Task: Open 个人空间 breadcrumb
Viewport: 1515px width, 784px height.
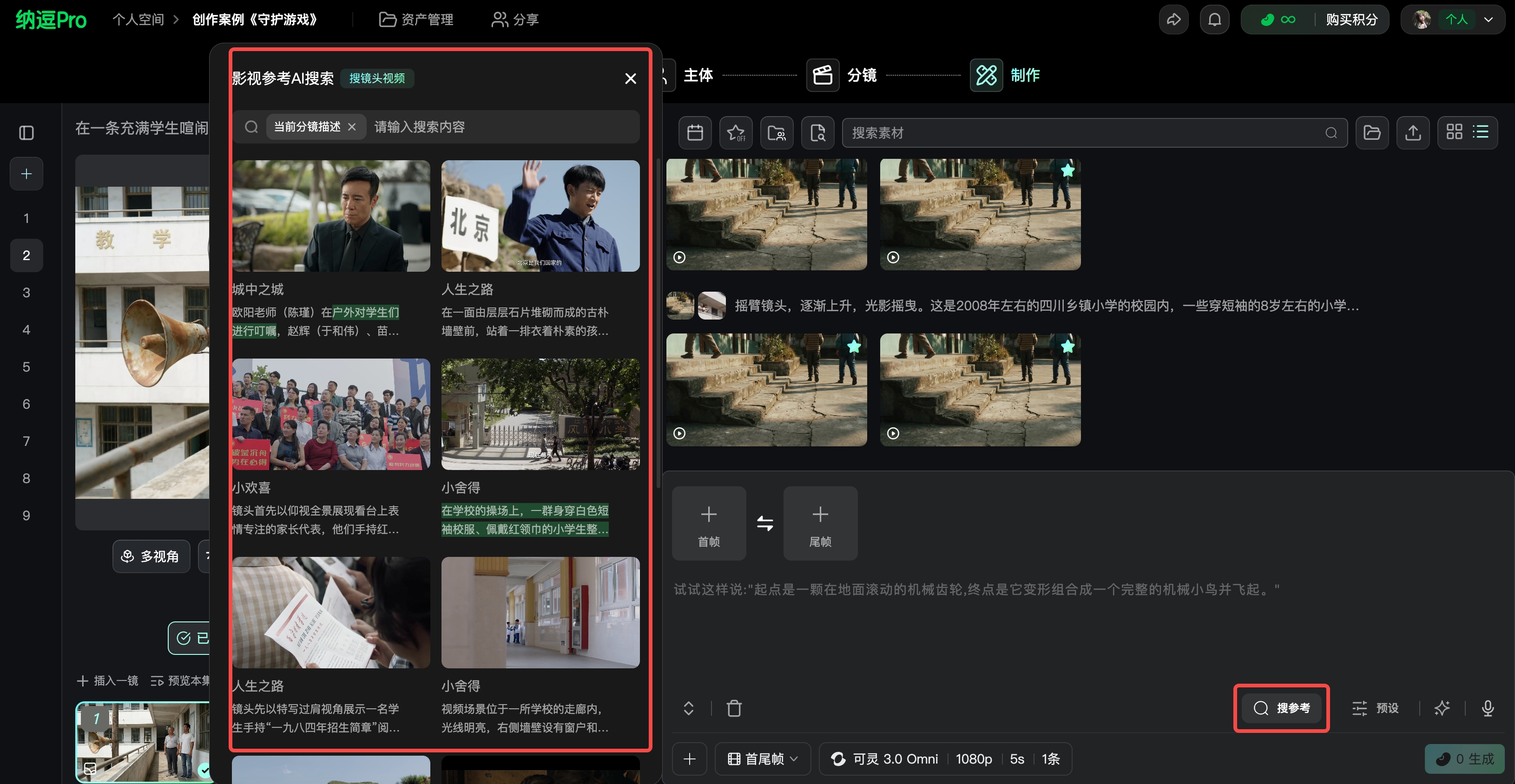Action: 138,20
